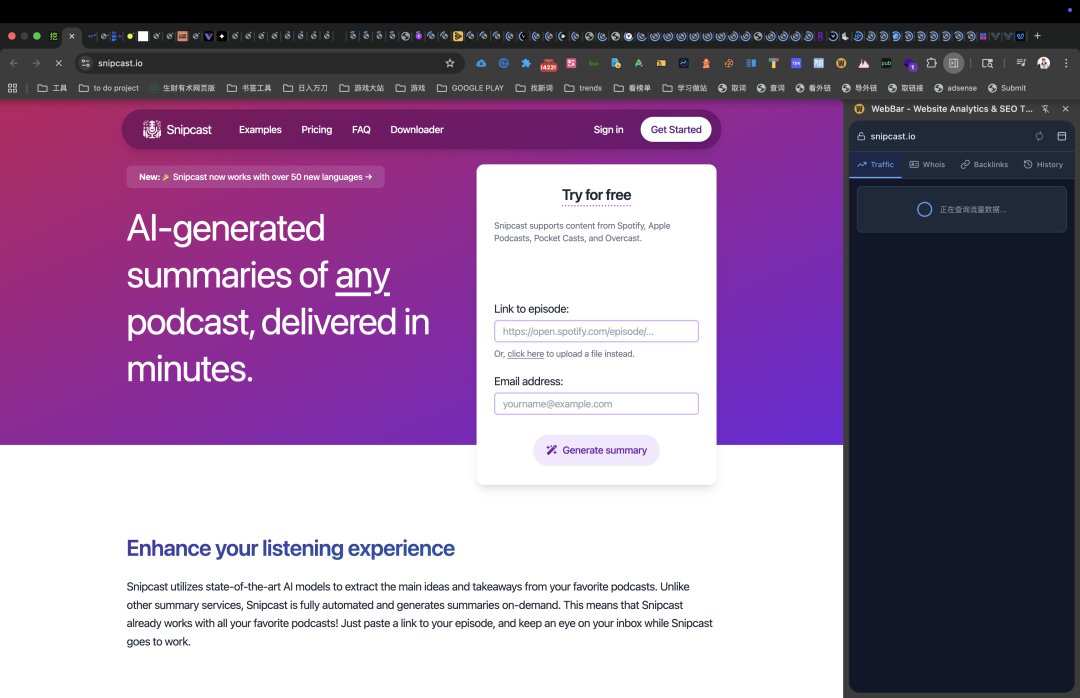Click the browser back arrow

tap(14, 63)
